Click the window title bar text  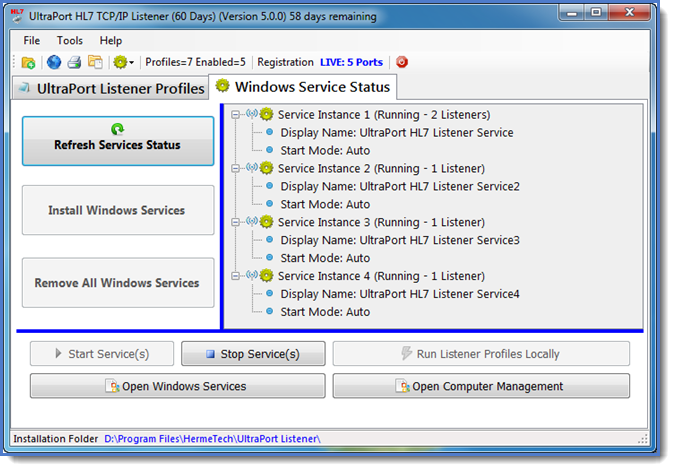[x=202, y=16]
